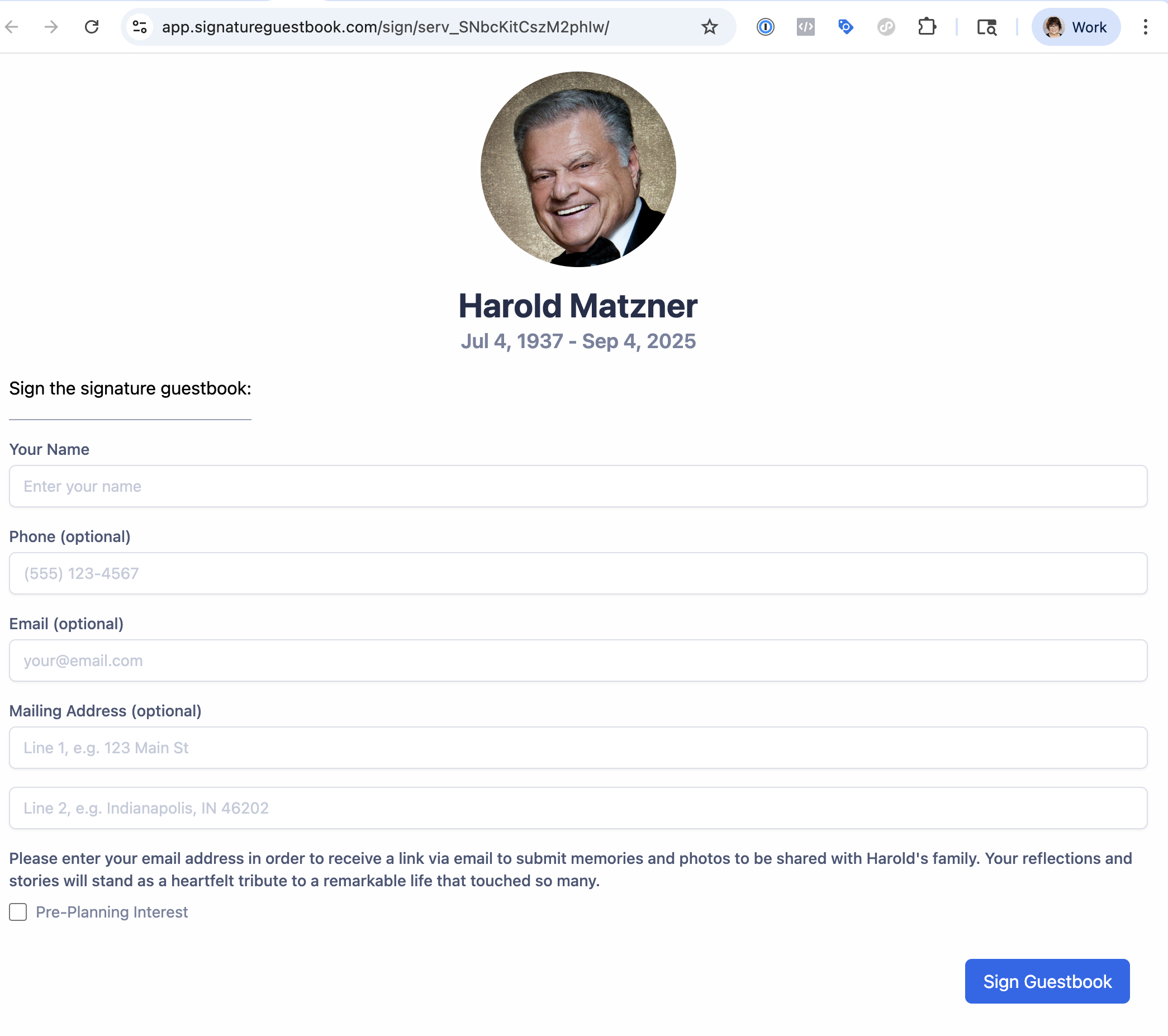Go back with the back arrow
The image size is (1168, 1036).
pyautogui.click(x=12, y=27)
